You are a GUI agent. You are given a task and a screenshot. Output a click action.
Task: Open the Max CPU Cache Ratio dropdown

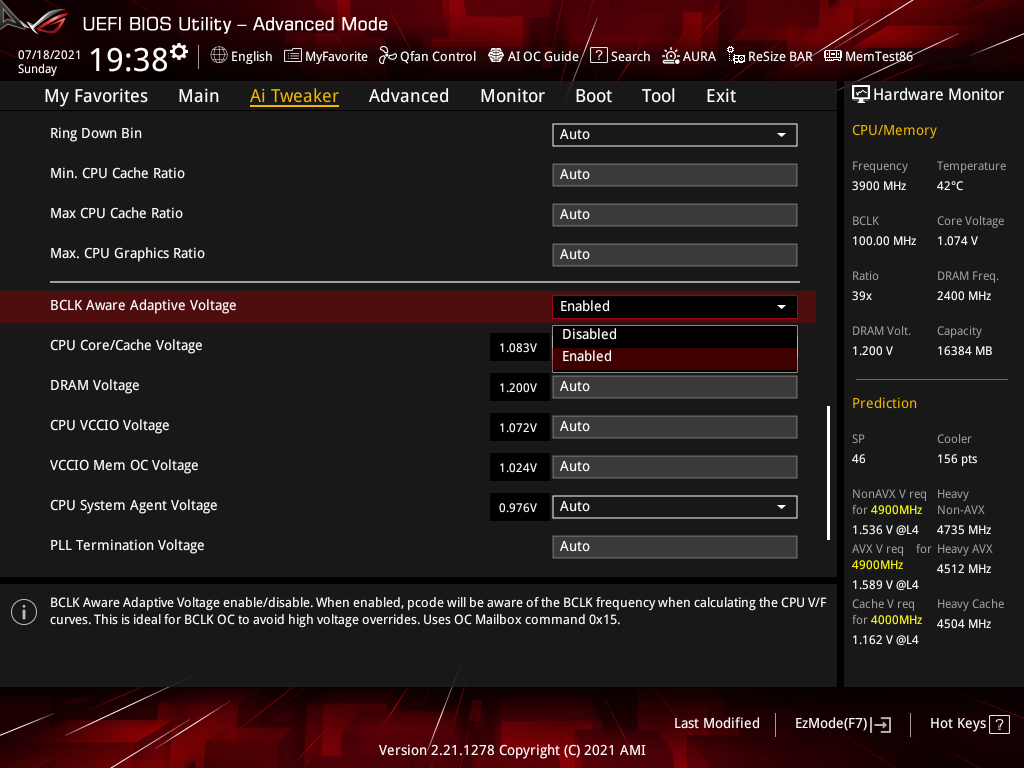point(674,214)
